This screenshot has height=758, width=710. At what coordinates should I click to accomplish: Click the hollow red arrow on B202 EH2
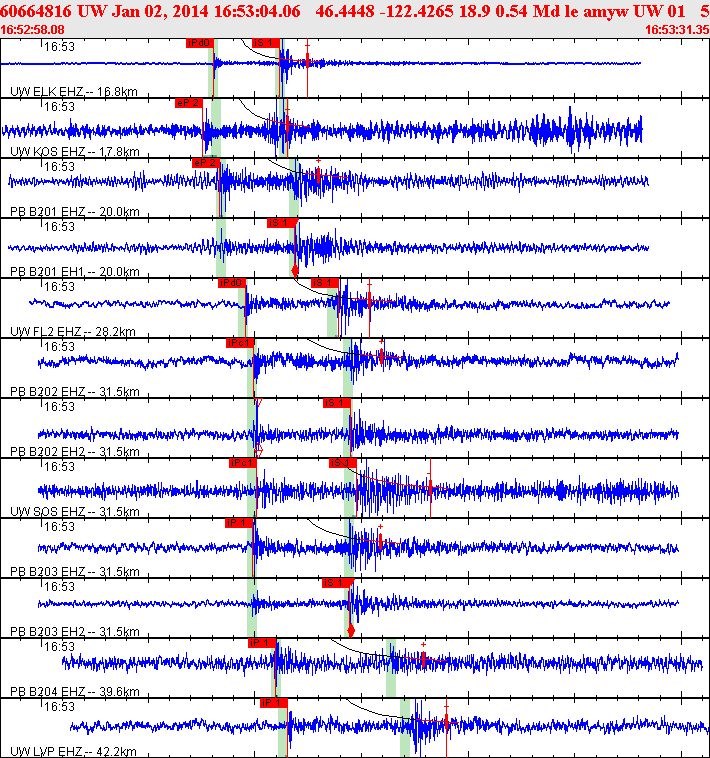point(259,450)
